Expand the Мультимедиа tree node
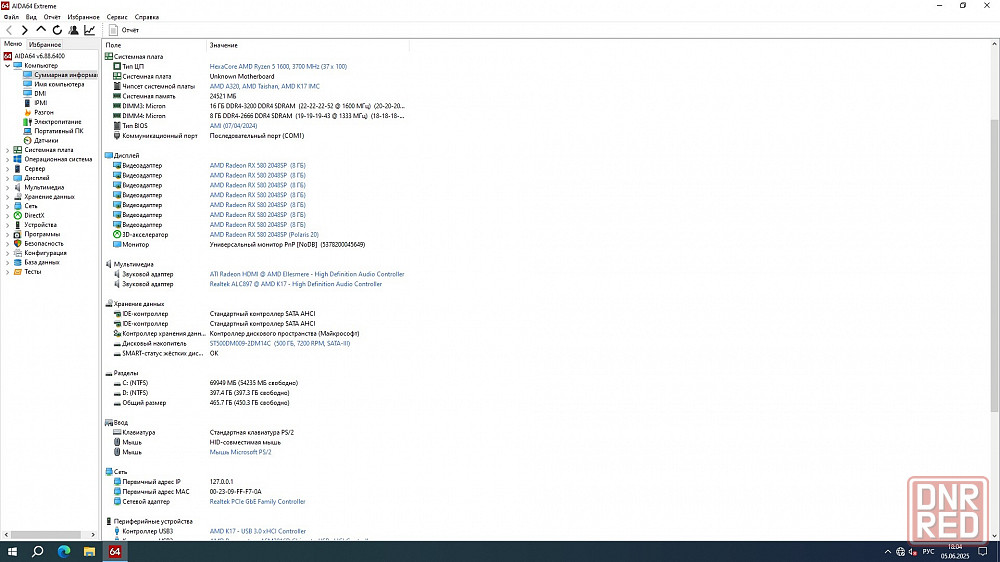This screenshot has height=562, width=1000. (8, 188)
